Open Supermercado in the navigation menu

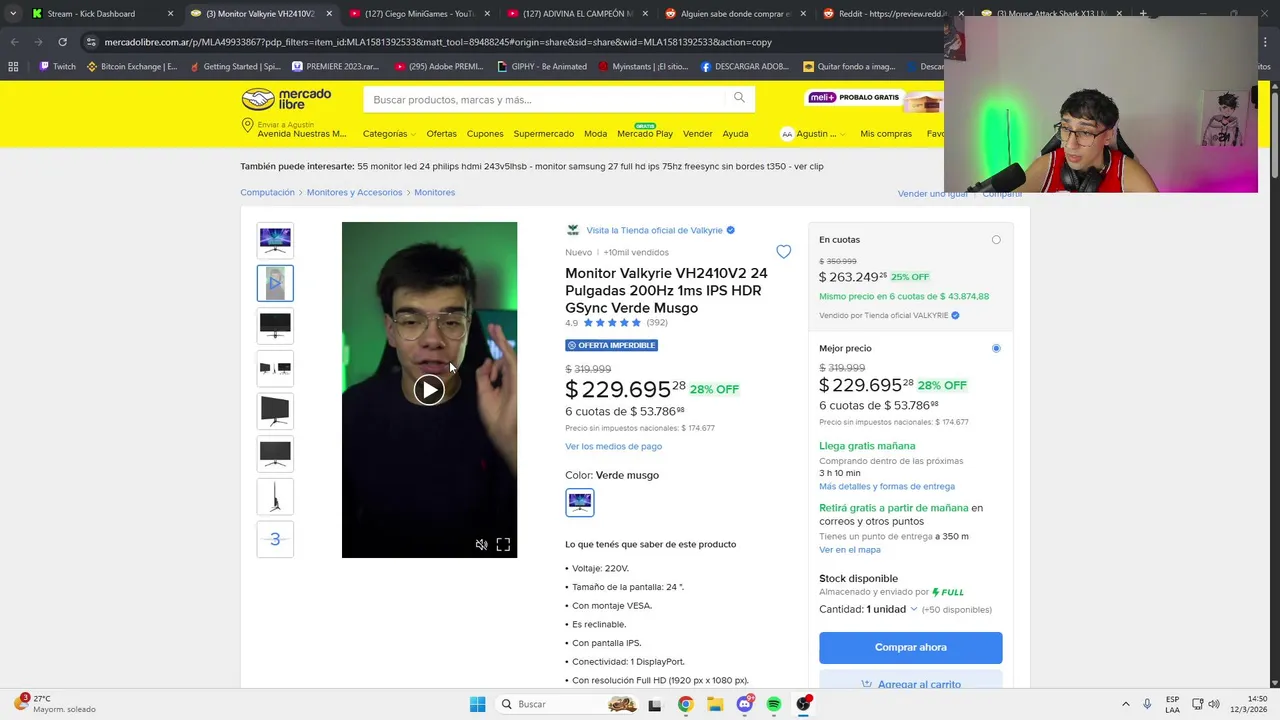point(543,134)
